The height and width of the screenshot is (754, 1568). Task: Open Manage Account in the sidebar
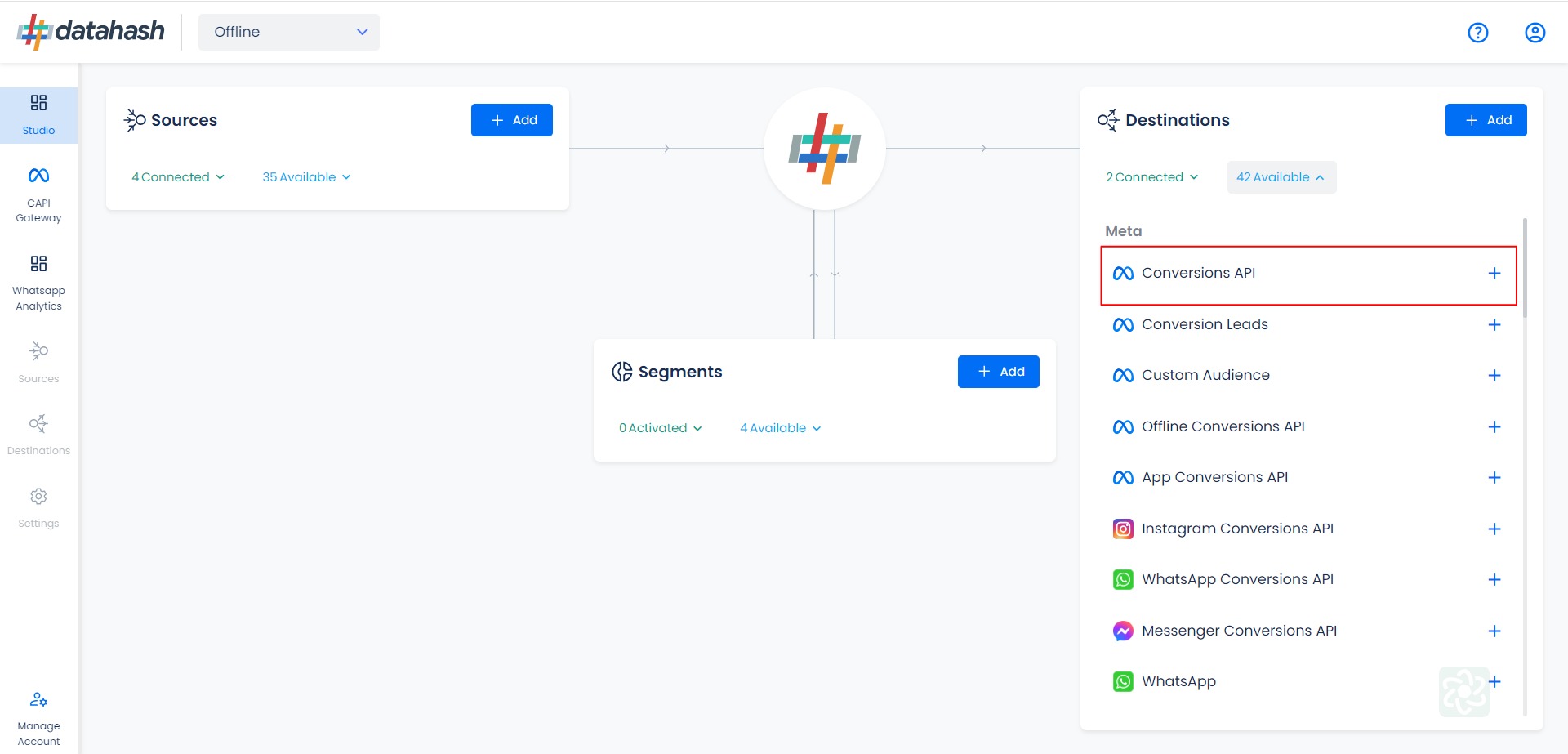[38, 719]
